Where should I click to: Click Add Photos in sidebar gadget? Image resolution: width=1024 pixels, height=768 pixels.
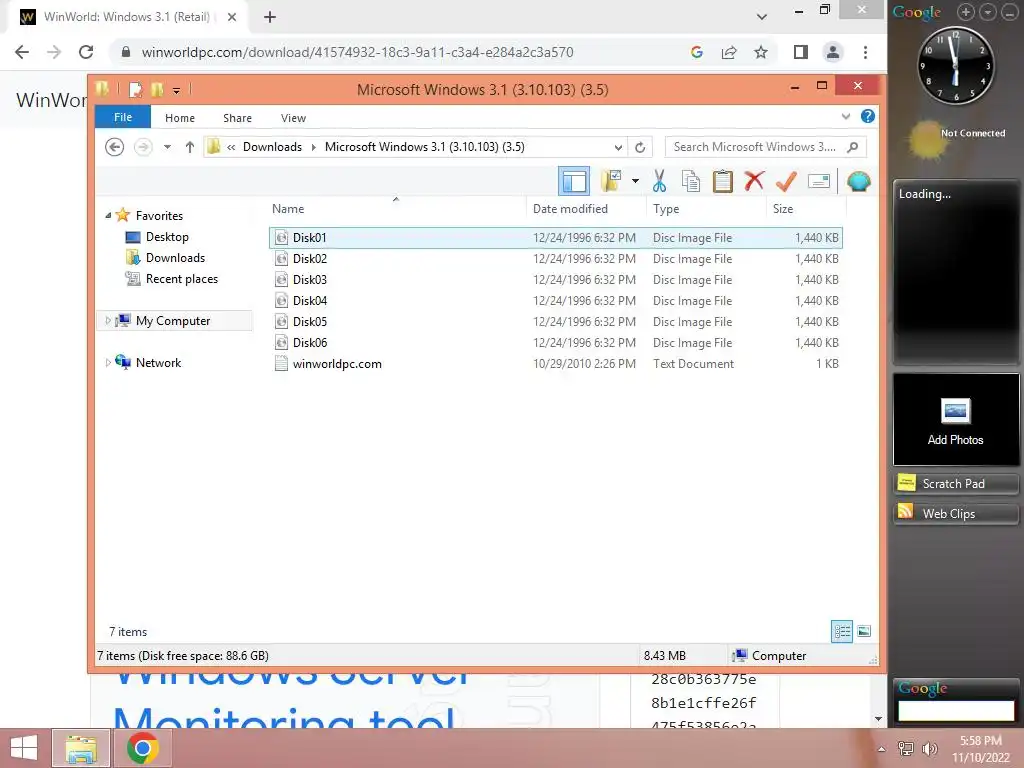click(x=955, y=421)
